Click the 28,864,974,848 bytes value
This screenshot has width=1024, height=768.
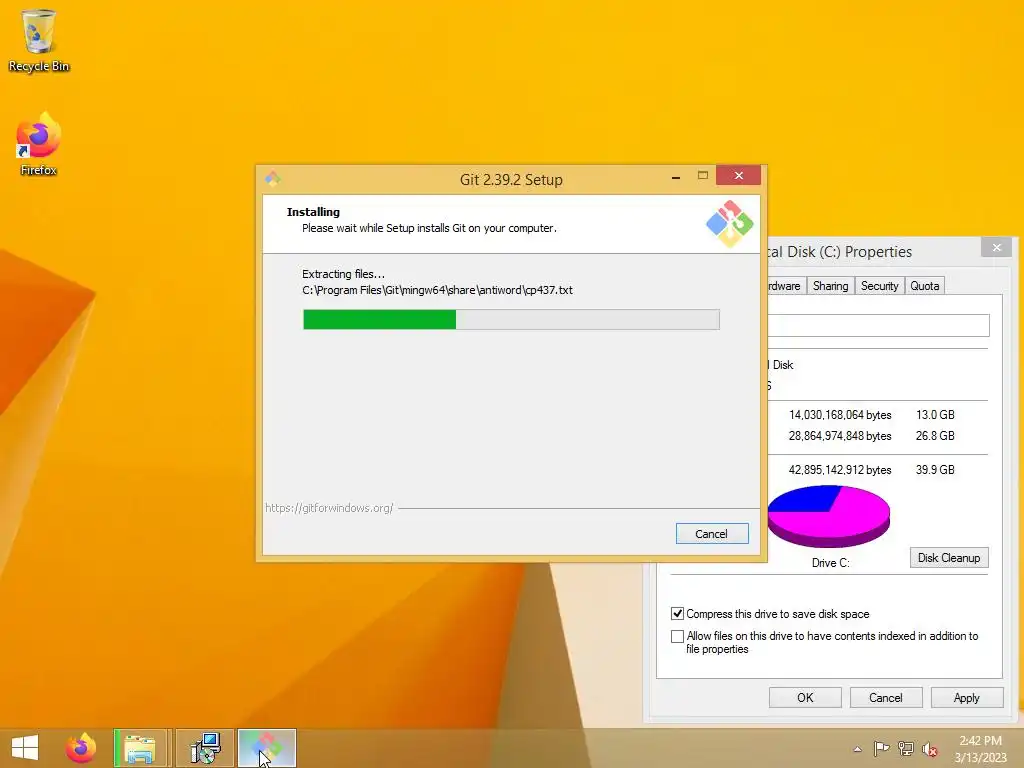(x=840, y=436)
